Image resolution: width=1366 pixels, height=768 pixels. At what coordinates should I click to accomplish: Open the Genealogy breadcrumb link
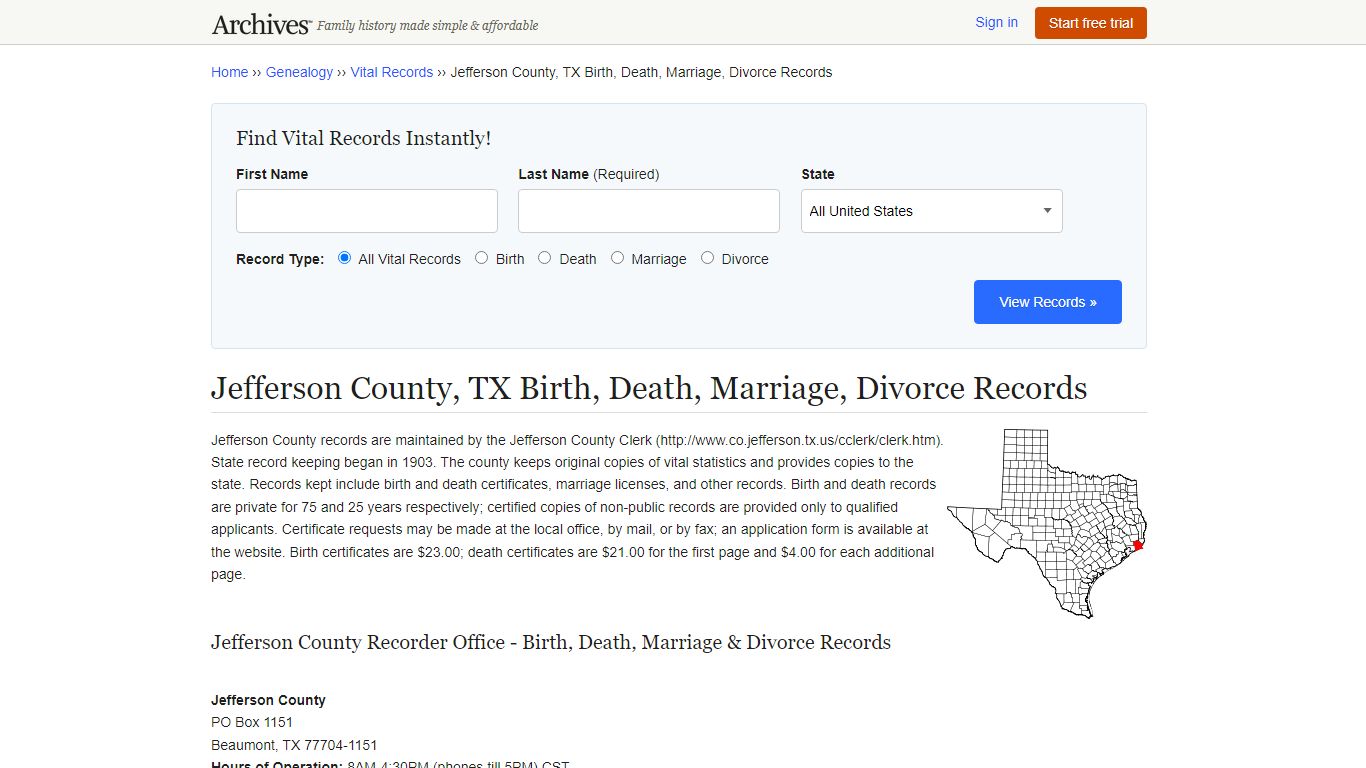click(299, 72)
